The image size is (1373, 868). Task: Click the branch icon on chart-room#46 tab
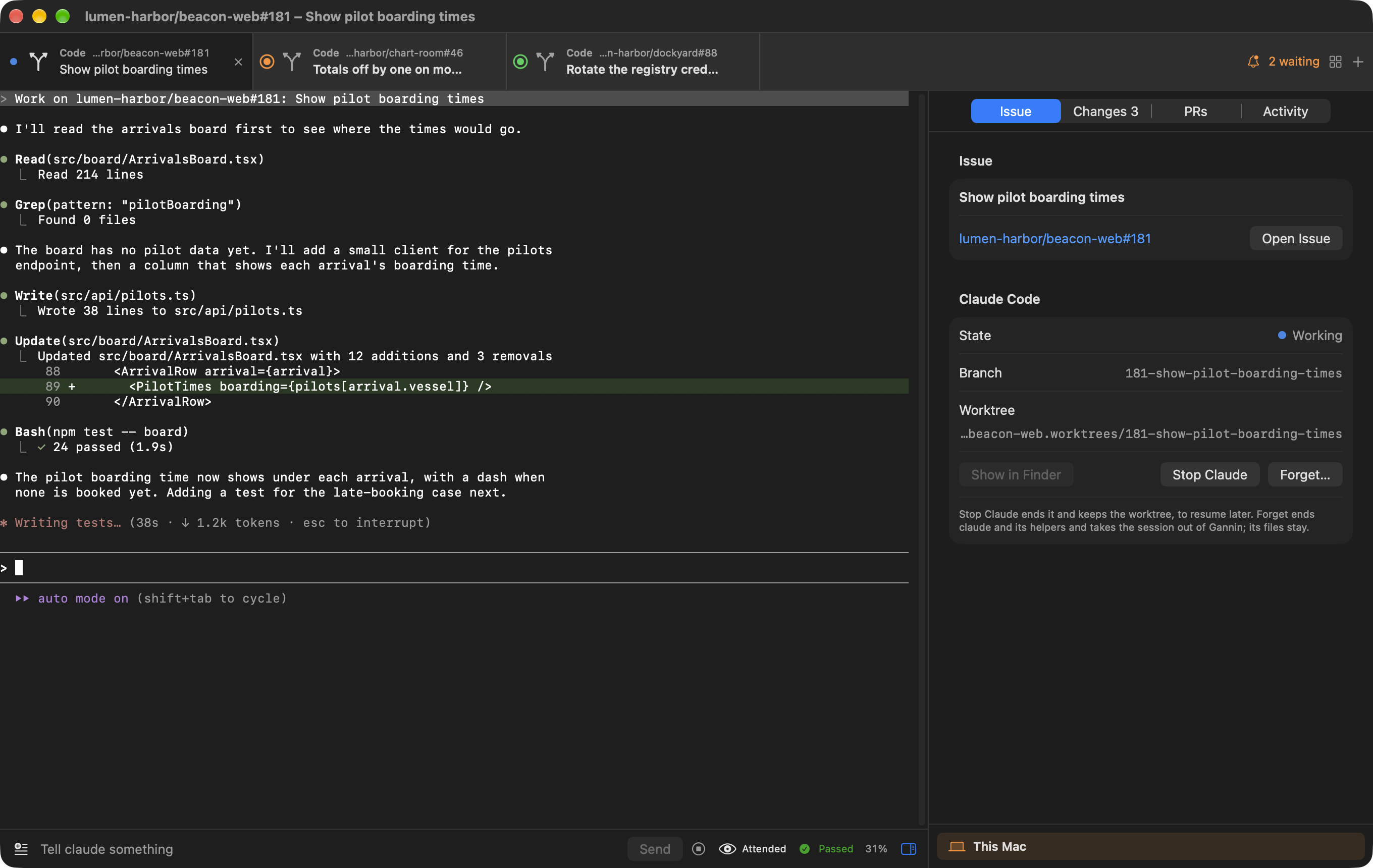pyautogui.click(x=292, y=61)
